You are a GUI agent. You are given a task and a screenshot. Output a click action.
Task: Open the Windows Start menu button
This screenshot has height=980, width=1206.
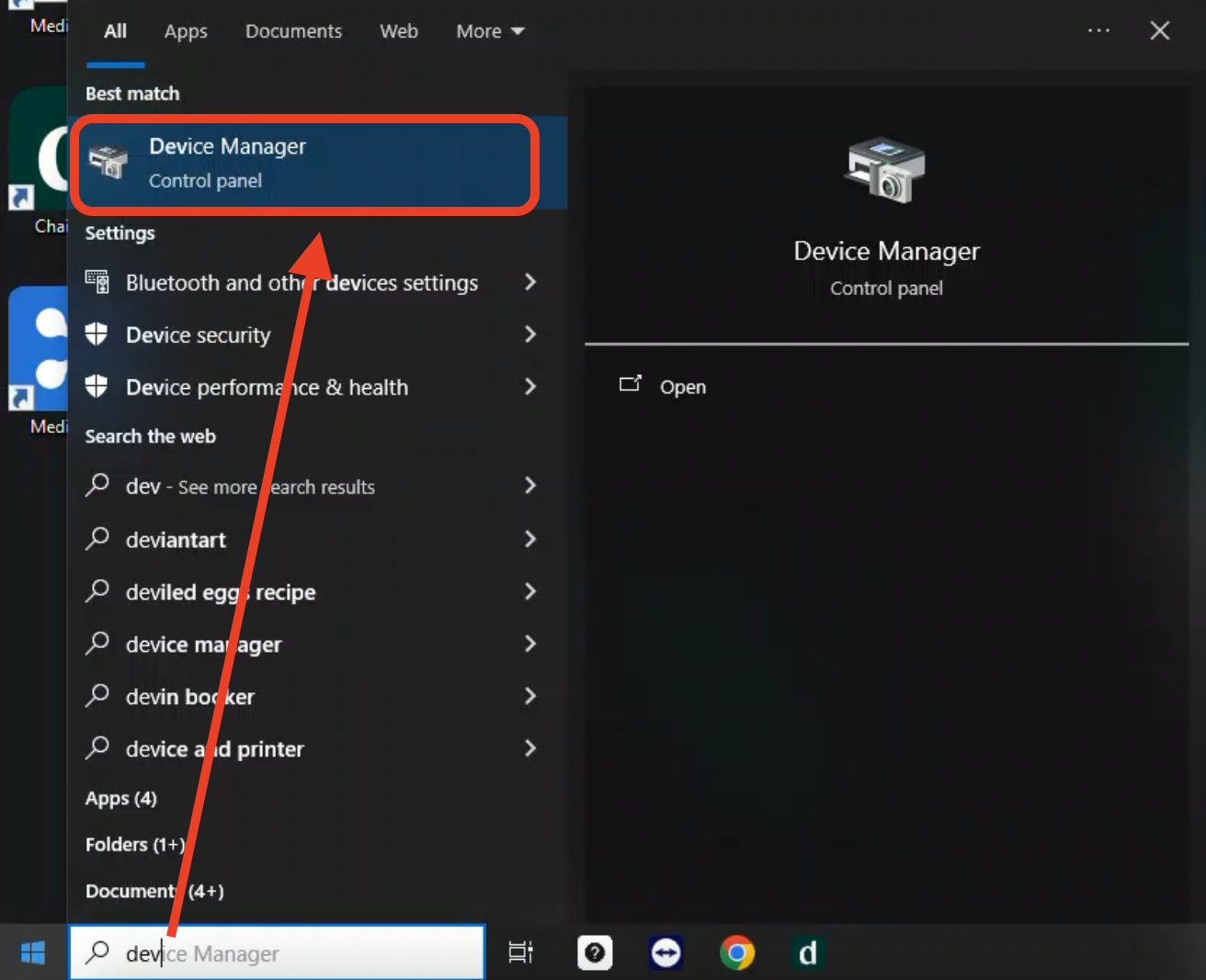pos(33,953)
